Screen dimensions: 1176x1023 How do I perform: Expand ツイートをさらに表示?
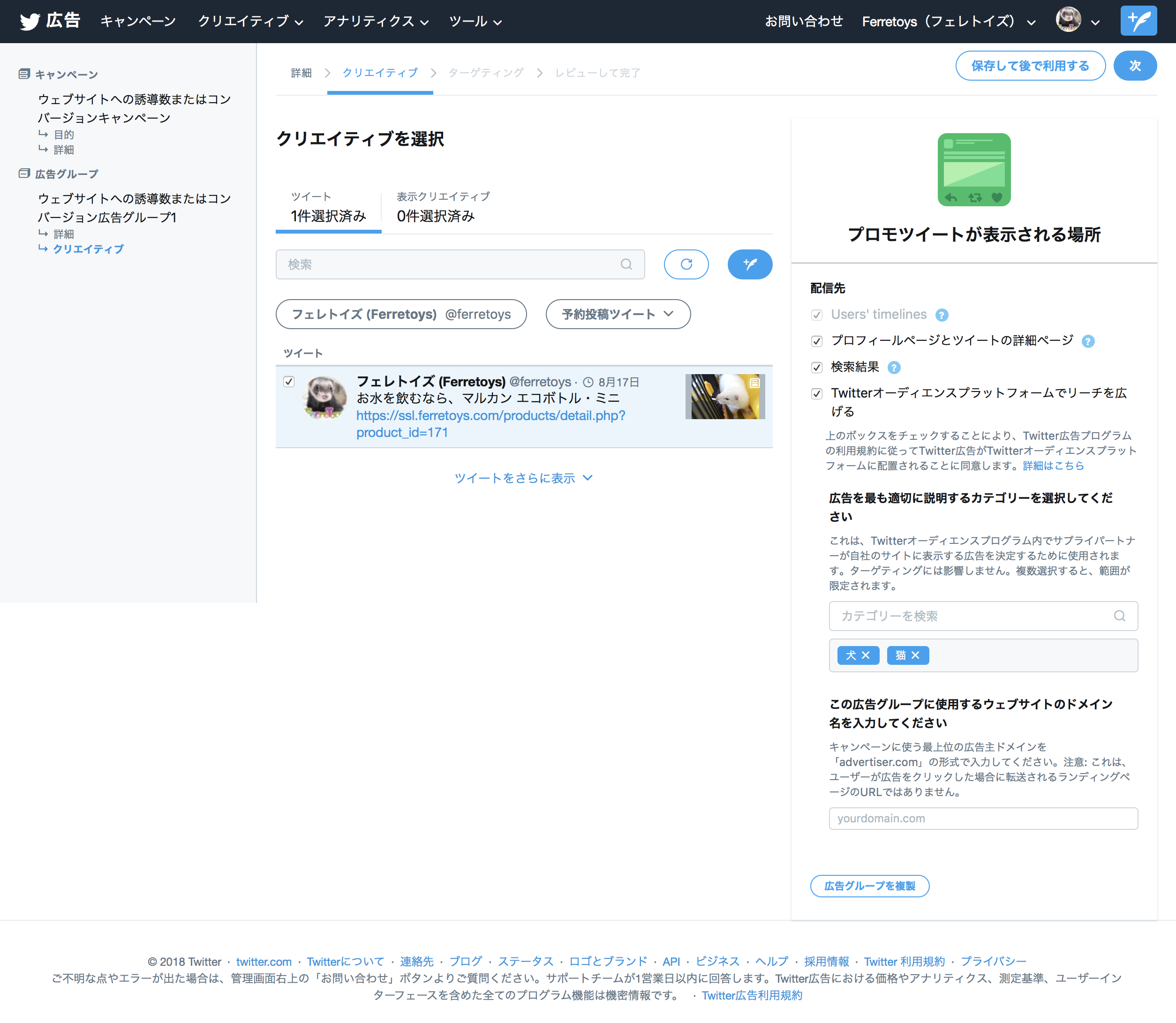(x=523, y=478)
